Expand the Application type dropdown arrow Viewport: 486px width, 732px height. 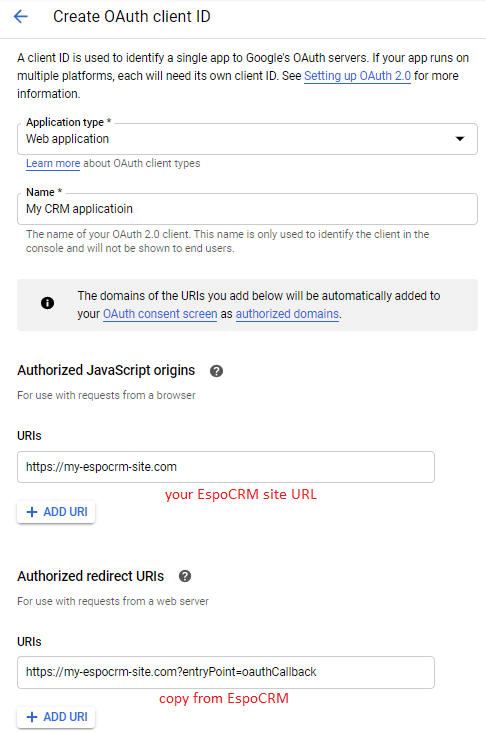[460, 139]
